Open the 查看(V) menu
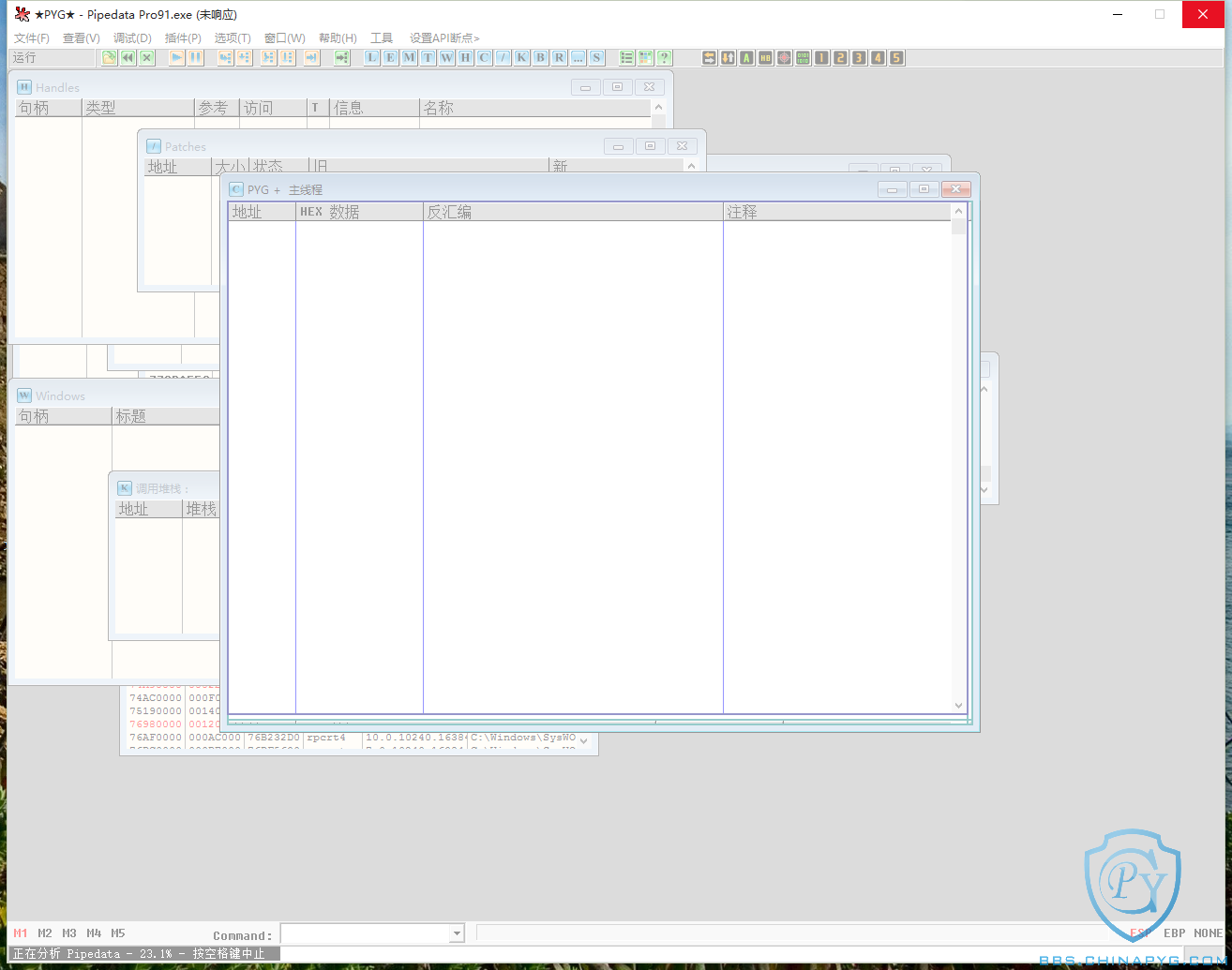 pyautogui.click(x=82, y=38)
